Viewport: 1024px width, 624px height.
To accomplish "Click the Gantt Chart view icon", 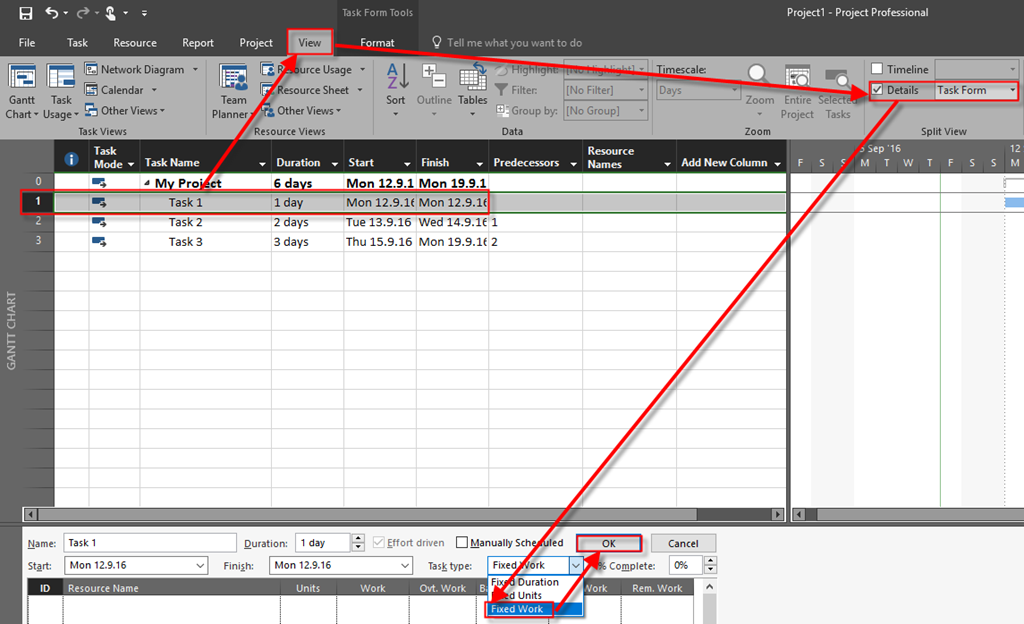I will 22,78.
